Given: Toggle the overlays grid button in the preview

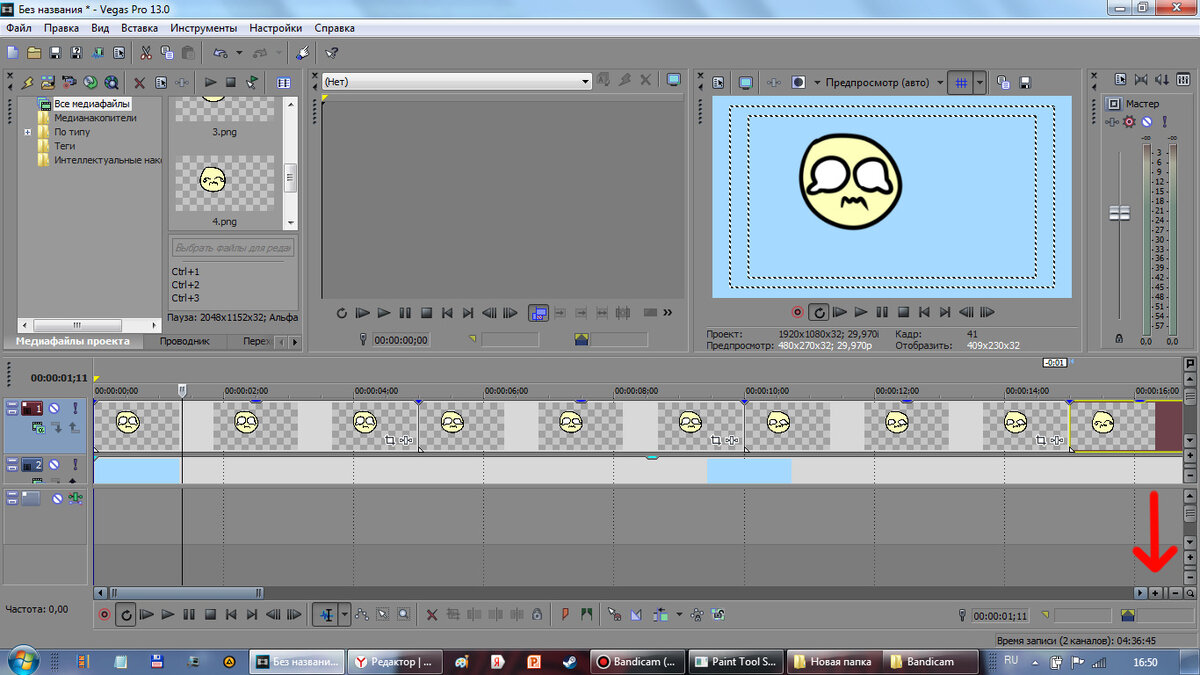Looking at the screenshot, I should pyautogui.click(x=961, y=82).
